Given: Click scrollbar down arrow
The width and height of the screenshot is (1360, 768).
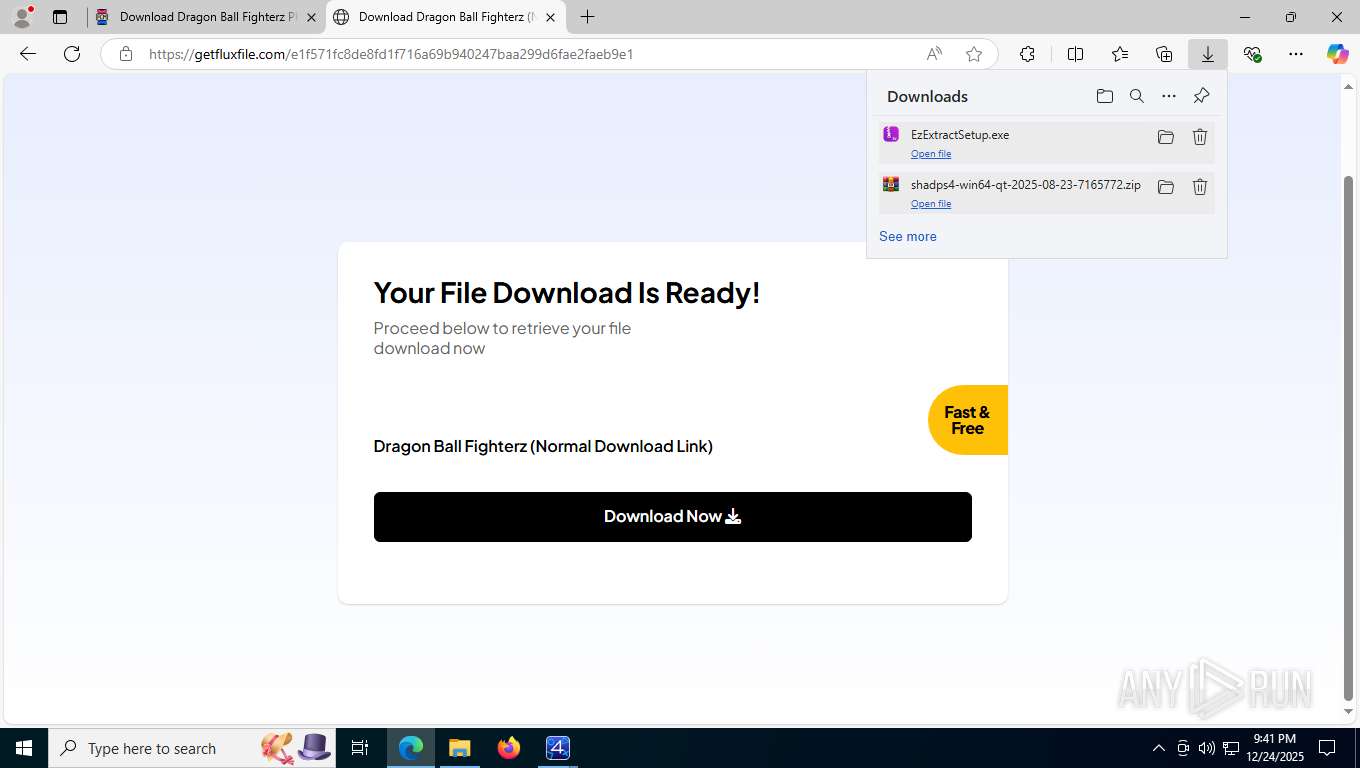Looking at the screenshot, I should (1348, 712).
